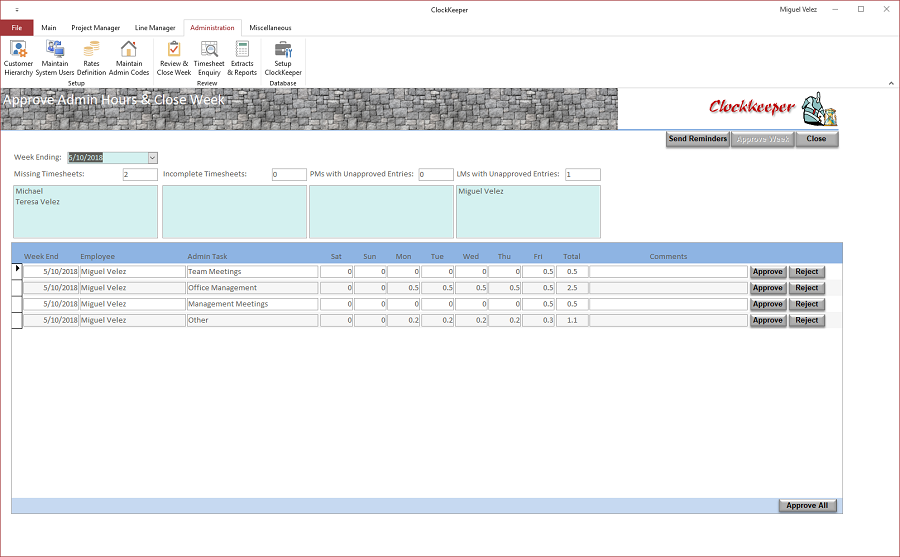Click the Office Management admin task cell
900x557 pixels.
pyautogui.click(x=252, y=288)
